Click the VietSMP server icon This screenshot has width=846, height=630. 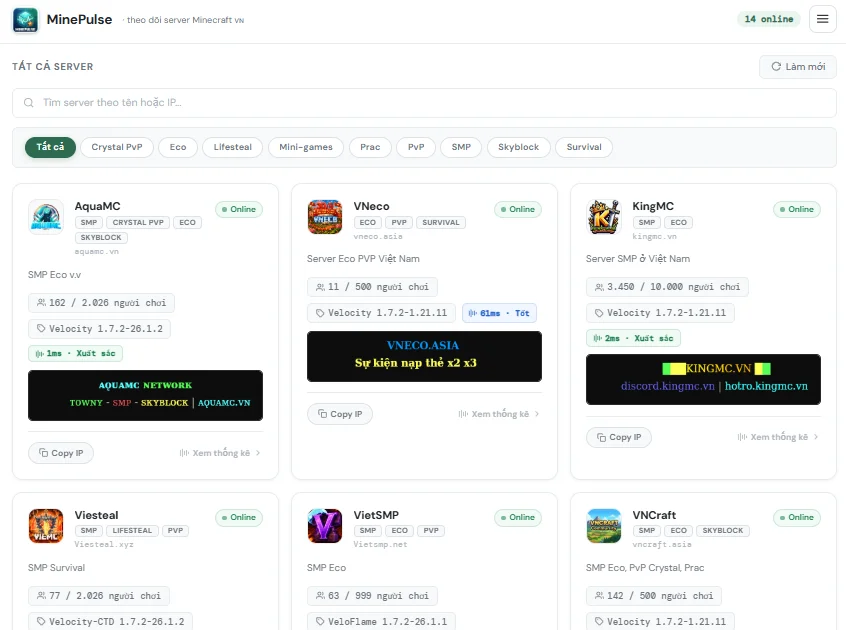325,526
